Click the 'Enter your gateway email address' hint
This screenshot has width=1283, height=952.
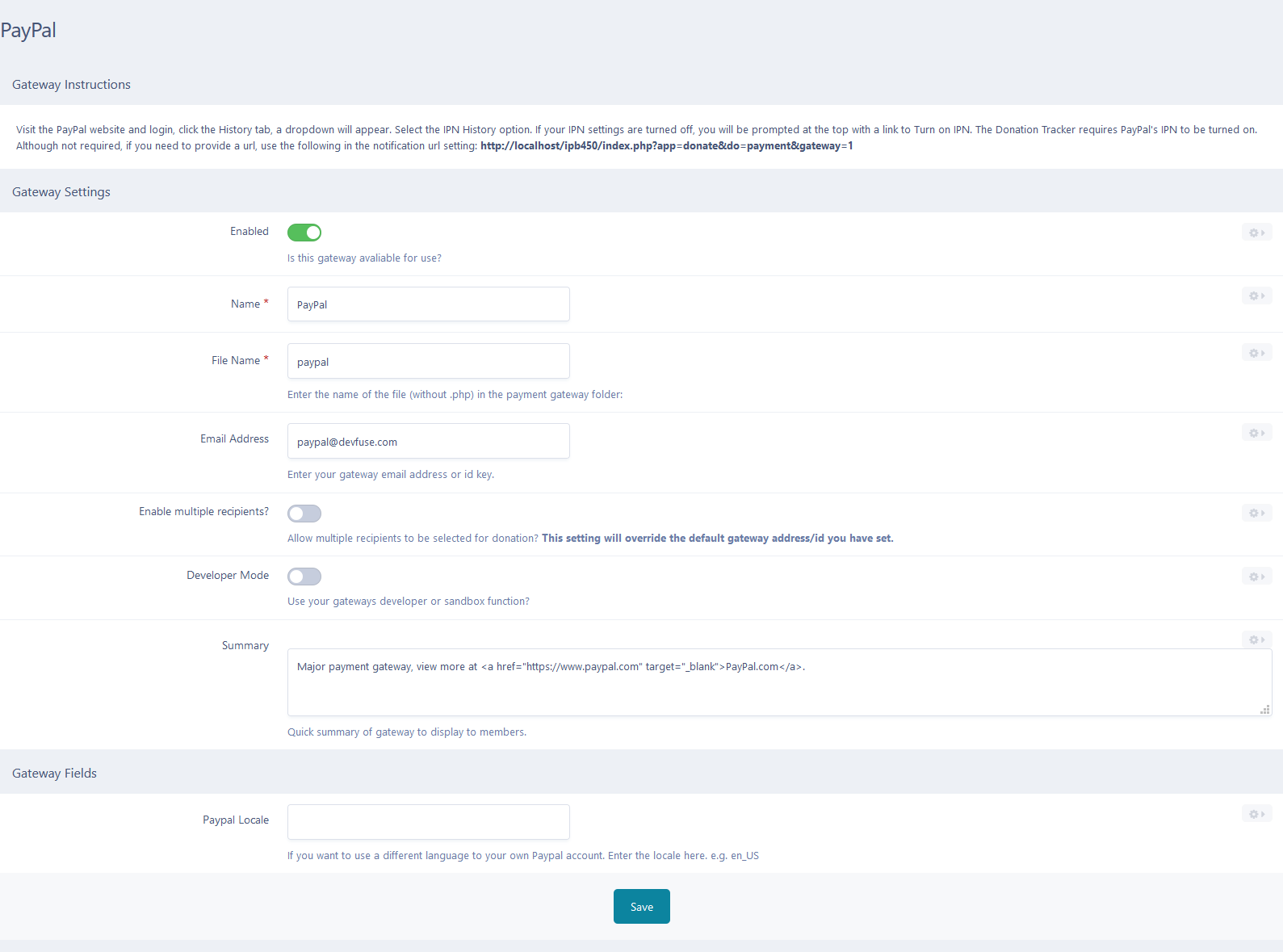click(391, 475)
